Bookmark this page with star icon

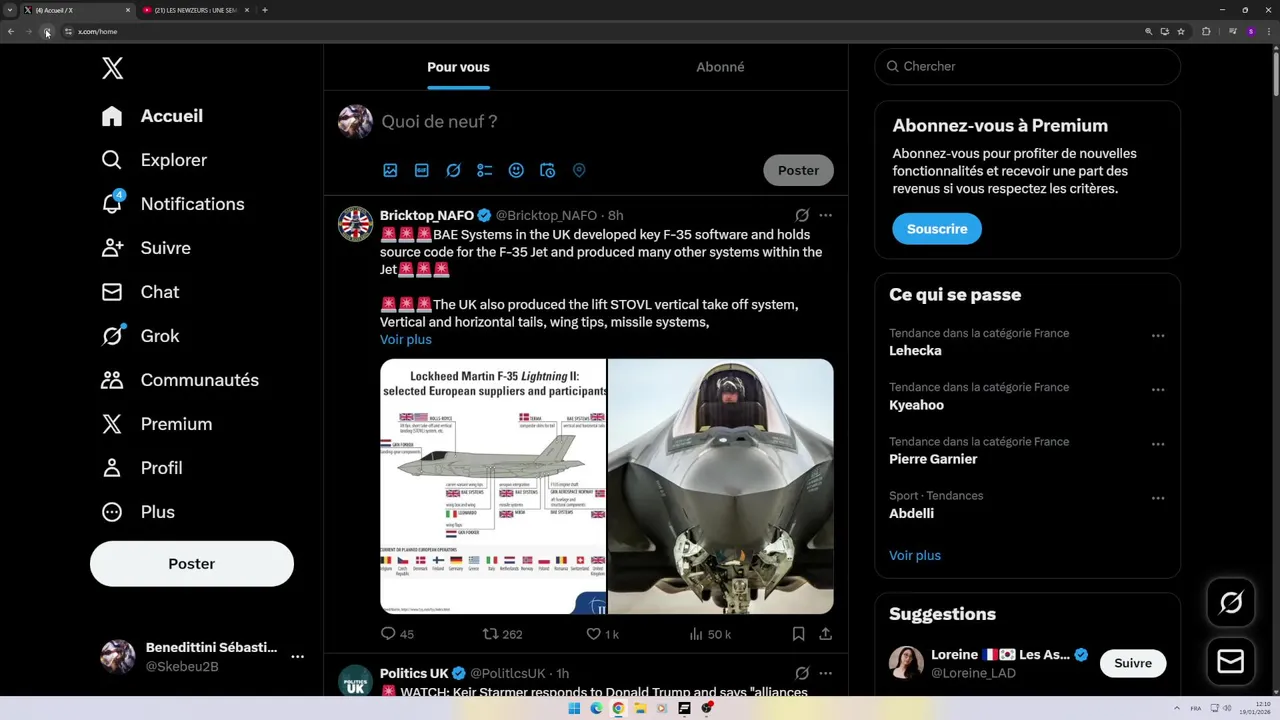(1181, 32)
